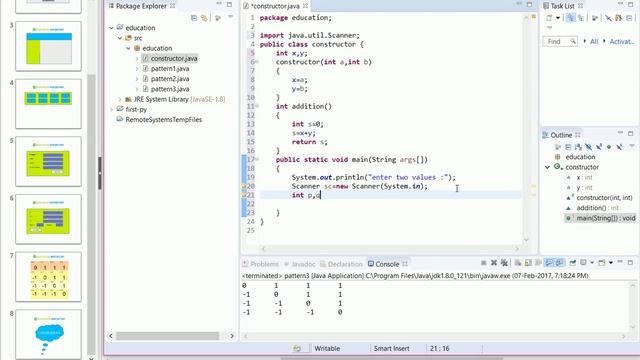Click Remove Launch icon in Console
Viewport: 640px width, 360px height.
[494, 263]
